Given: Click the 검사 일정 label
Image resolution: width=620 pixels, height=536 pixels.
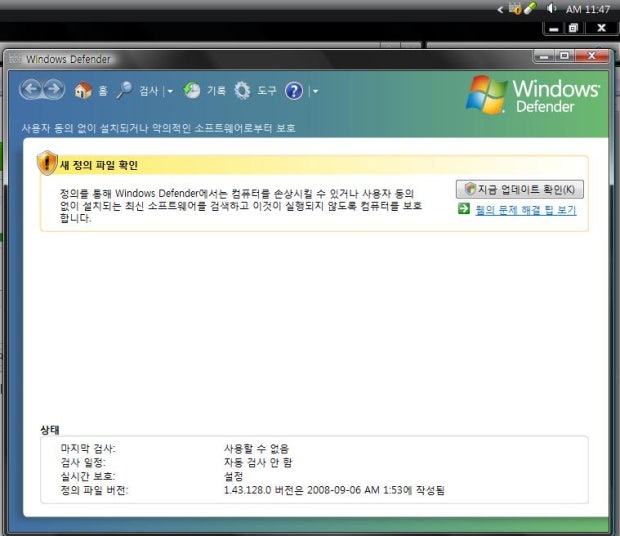Looking at the screenshot, I should 83,462.
